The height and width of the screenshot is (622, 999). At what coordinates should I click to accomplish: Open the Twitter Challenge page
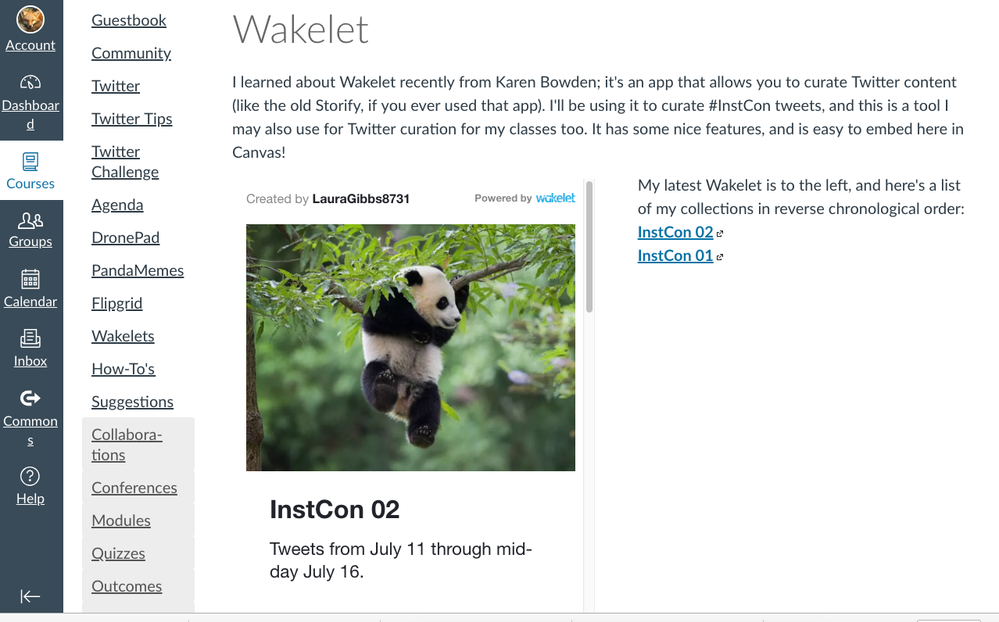coord(124,161)
